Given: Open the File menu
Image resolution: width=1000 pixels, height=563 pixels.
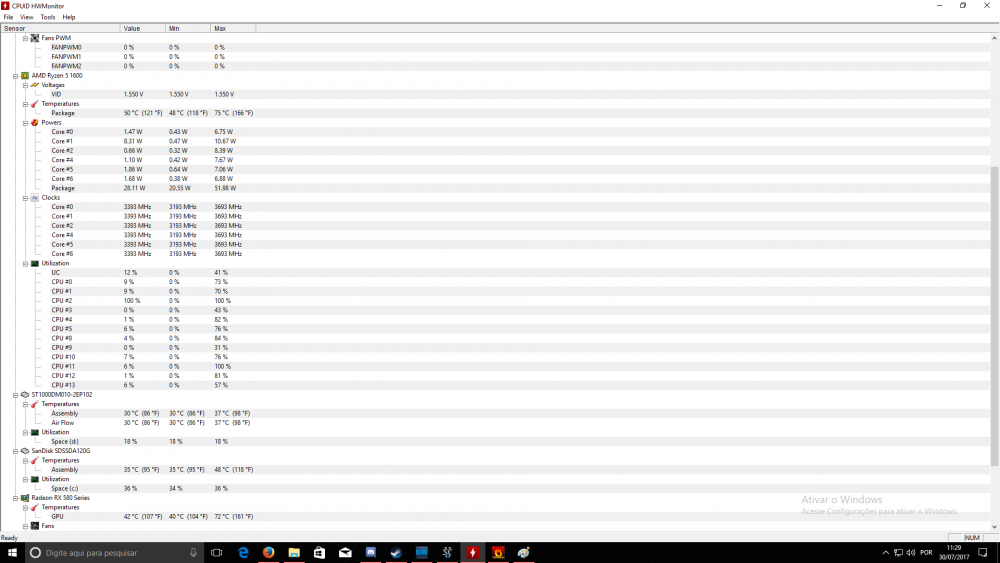Looking at the screenshot, I should (8, 17).
